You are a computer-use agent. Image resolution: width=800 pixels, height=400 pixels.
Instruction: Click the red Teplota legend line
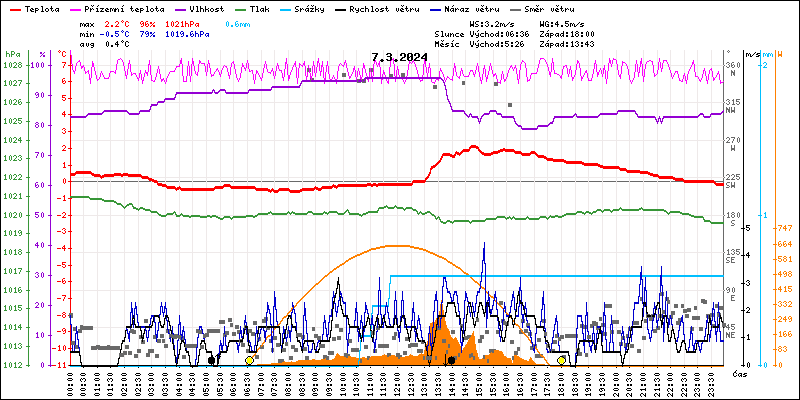coord(12,8)
